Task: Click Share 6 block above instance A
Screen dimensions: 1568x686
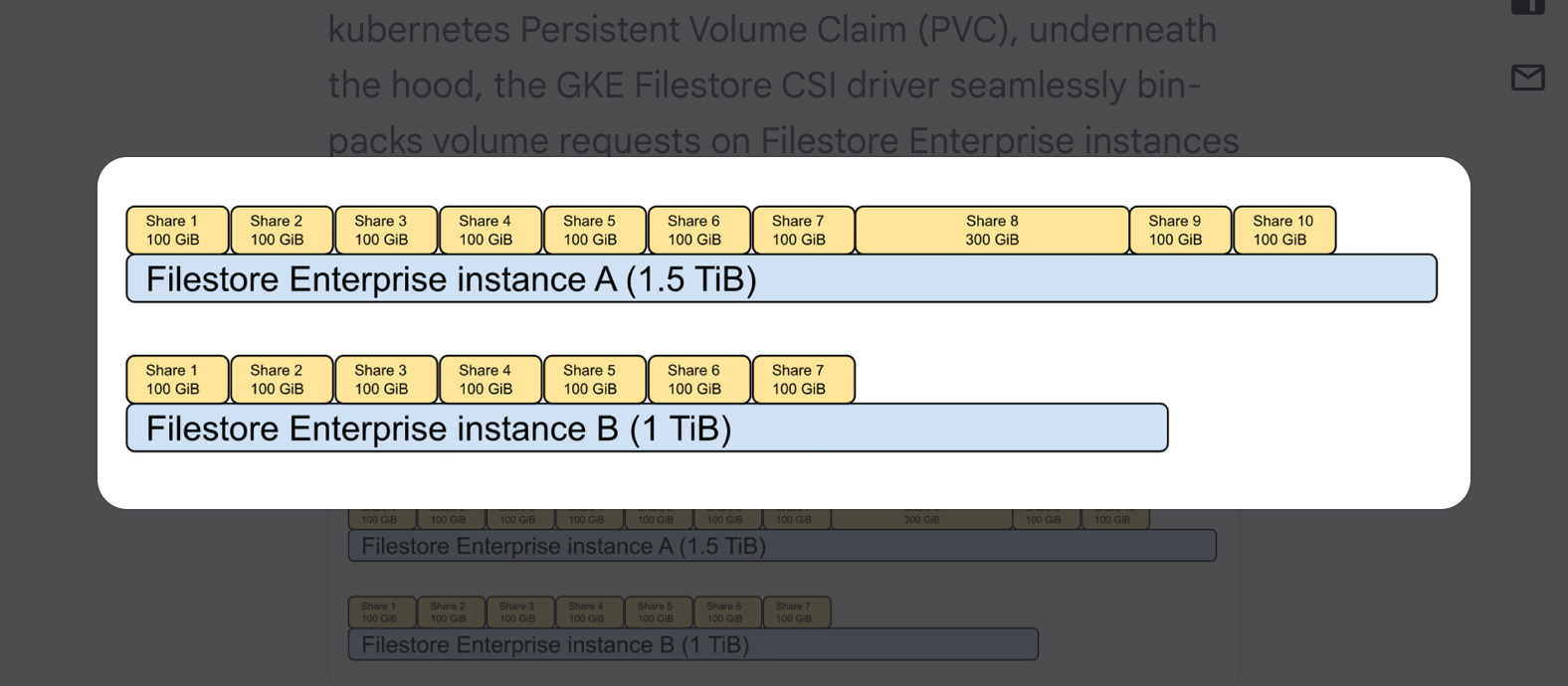Action: [x=698, y=231]
